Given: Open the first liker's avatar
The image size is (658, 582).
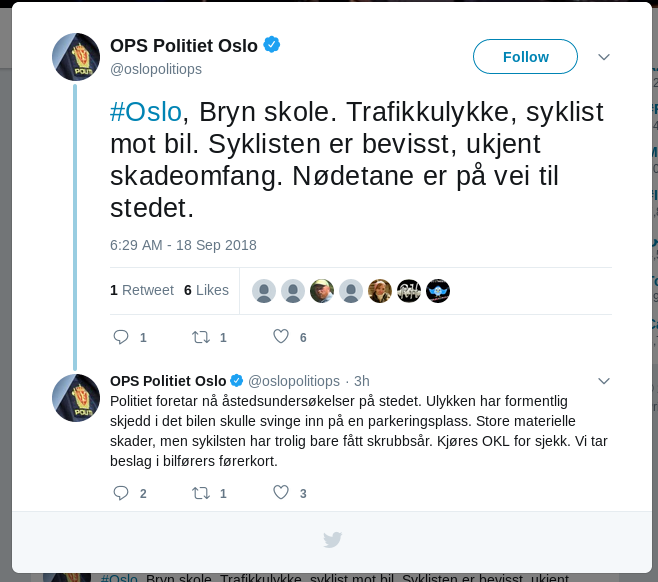Looking at the screenshot, I should coord(264,291).
